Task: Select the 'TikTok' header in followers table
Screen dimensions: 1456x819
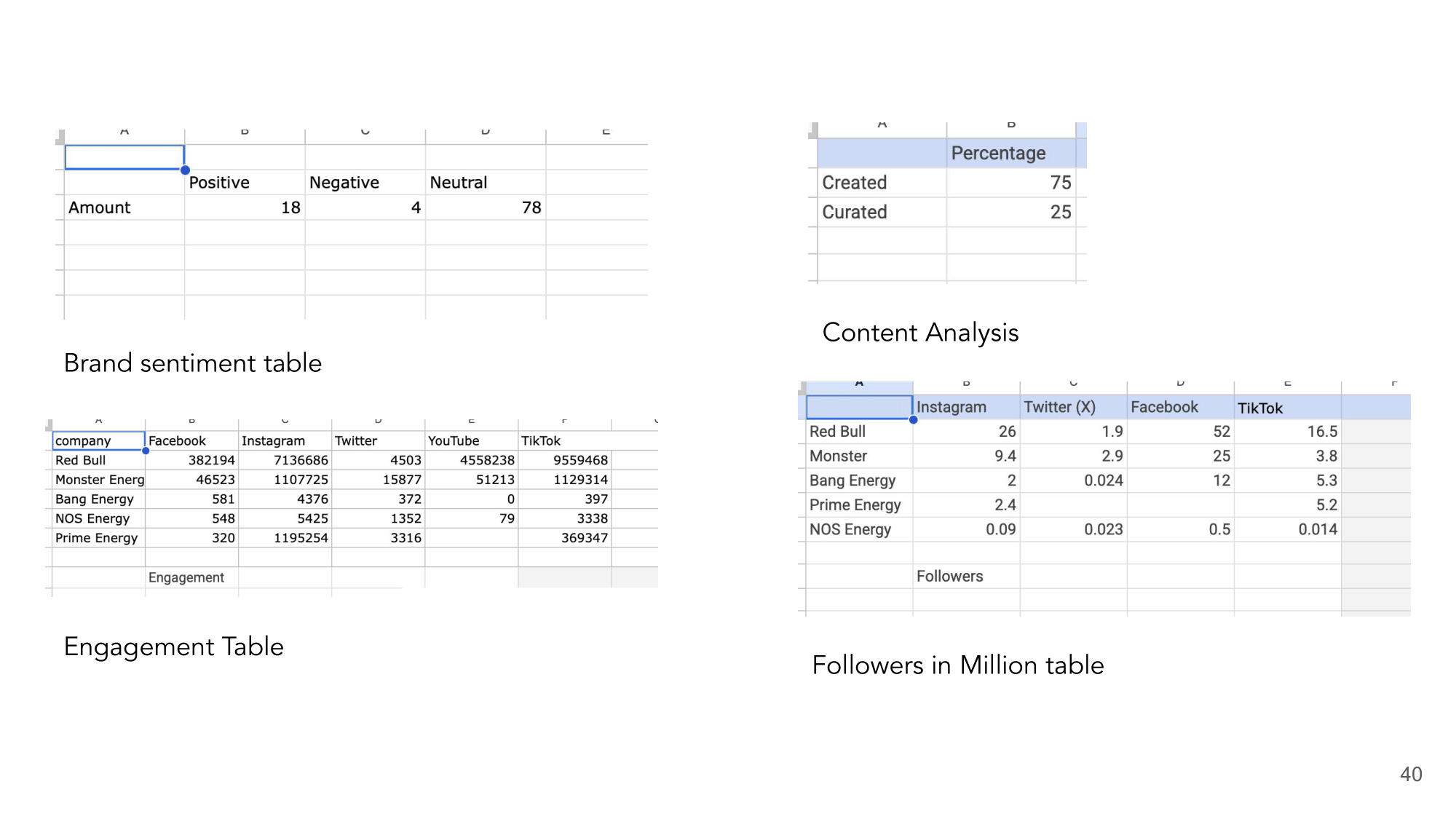Action: click(1287, 407)
